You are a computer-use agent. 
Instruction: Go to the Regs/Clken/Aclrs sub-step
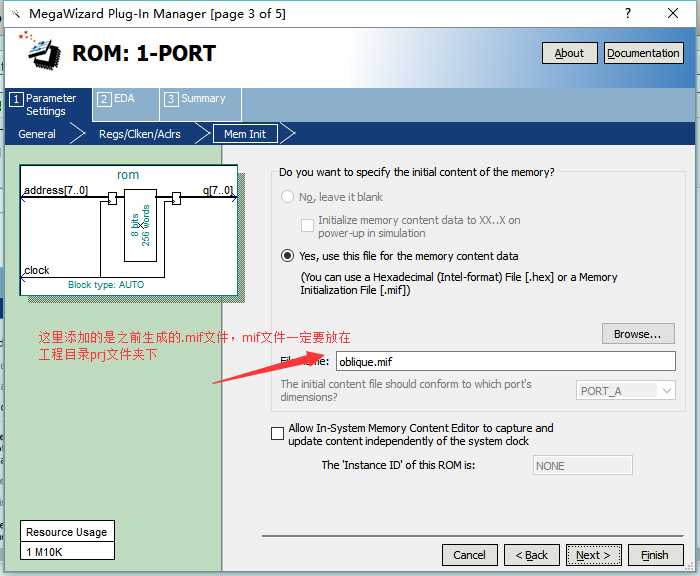click(x=140, y=134)
